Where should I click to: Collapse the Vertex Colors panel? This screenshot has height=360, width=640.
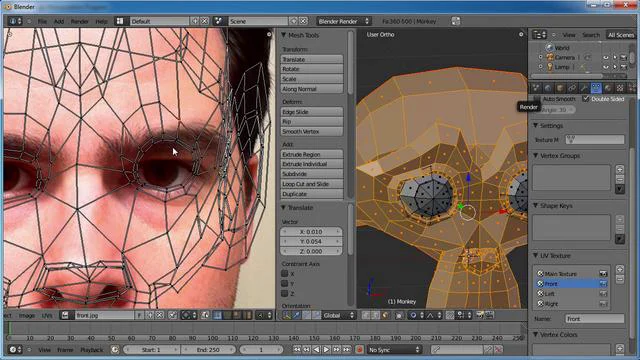[x=536, y=335]
